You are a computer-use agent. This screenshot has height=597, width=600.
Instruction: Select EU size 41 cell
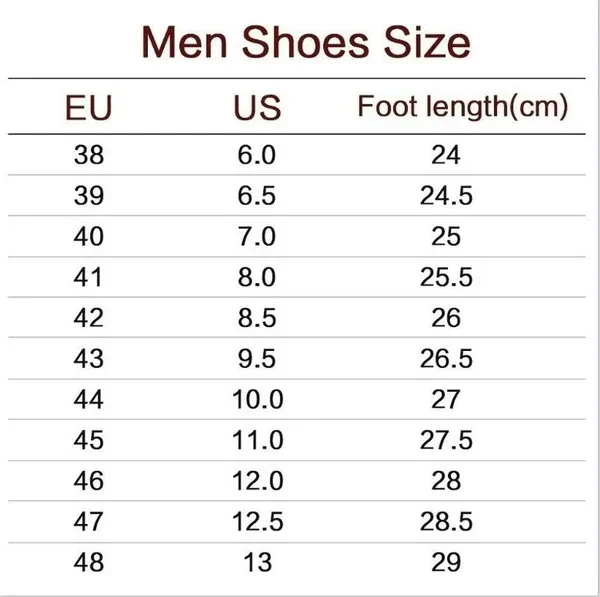(88, 277)
